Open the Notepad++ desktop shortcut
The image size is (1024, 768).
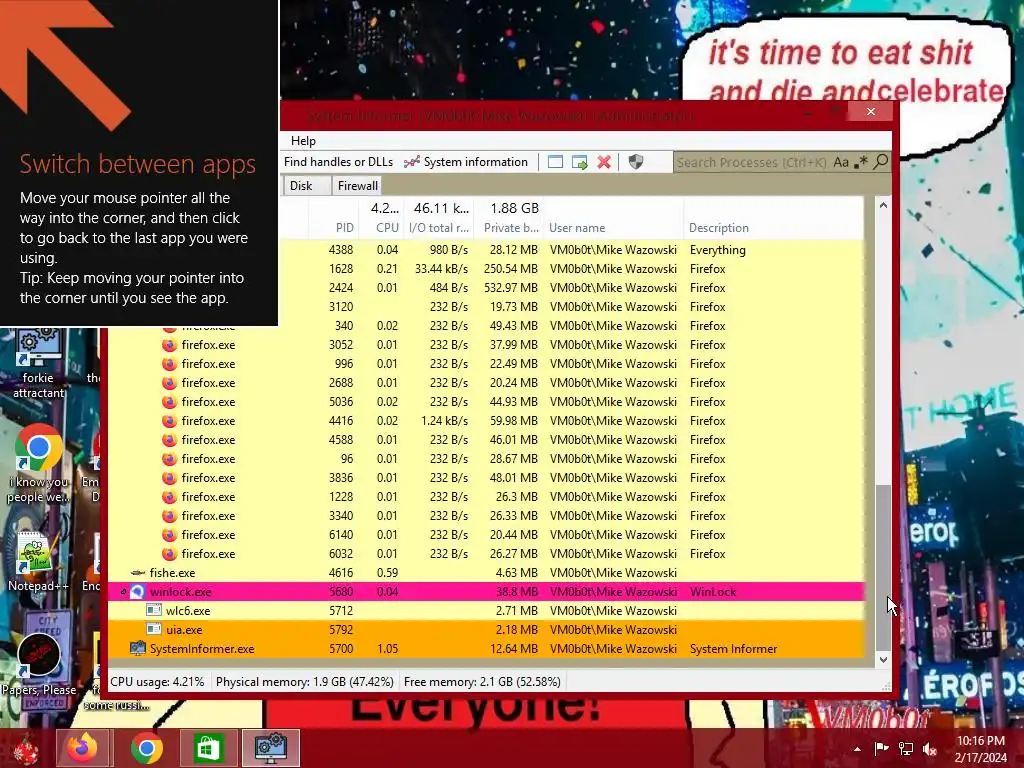(37, 562)
